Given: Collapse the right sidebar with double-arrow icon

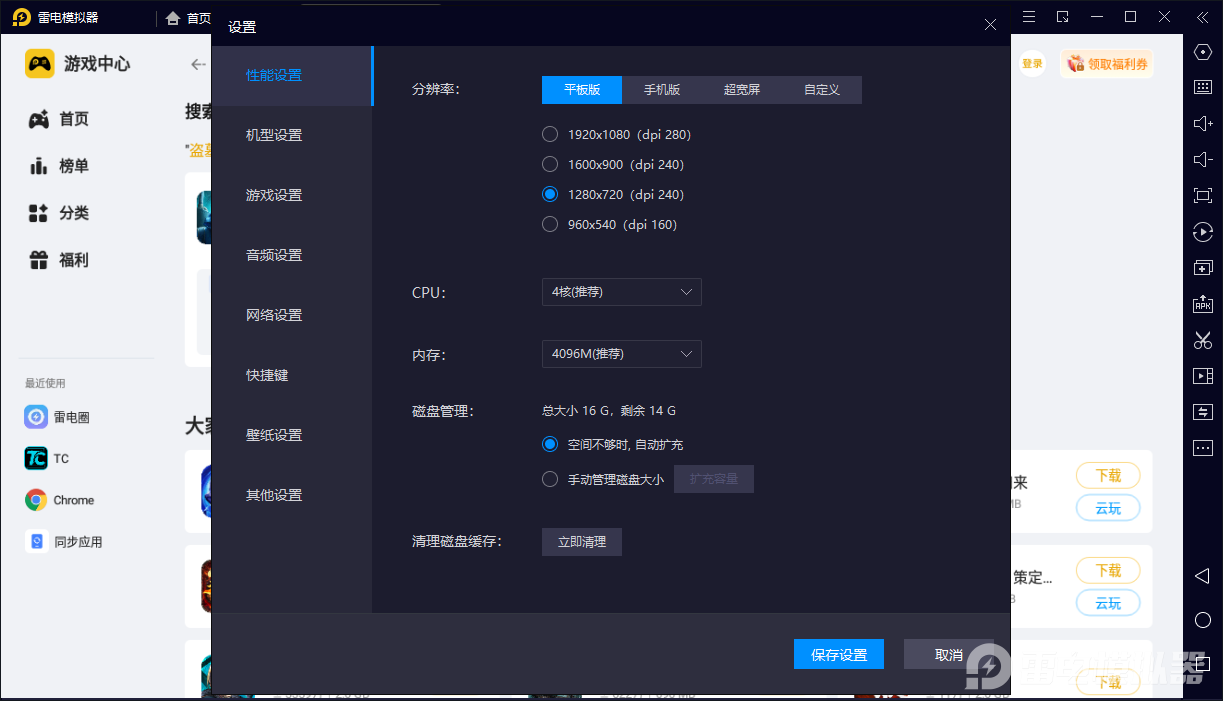Looking at the screenshot, I should click(1203, 17).
